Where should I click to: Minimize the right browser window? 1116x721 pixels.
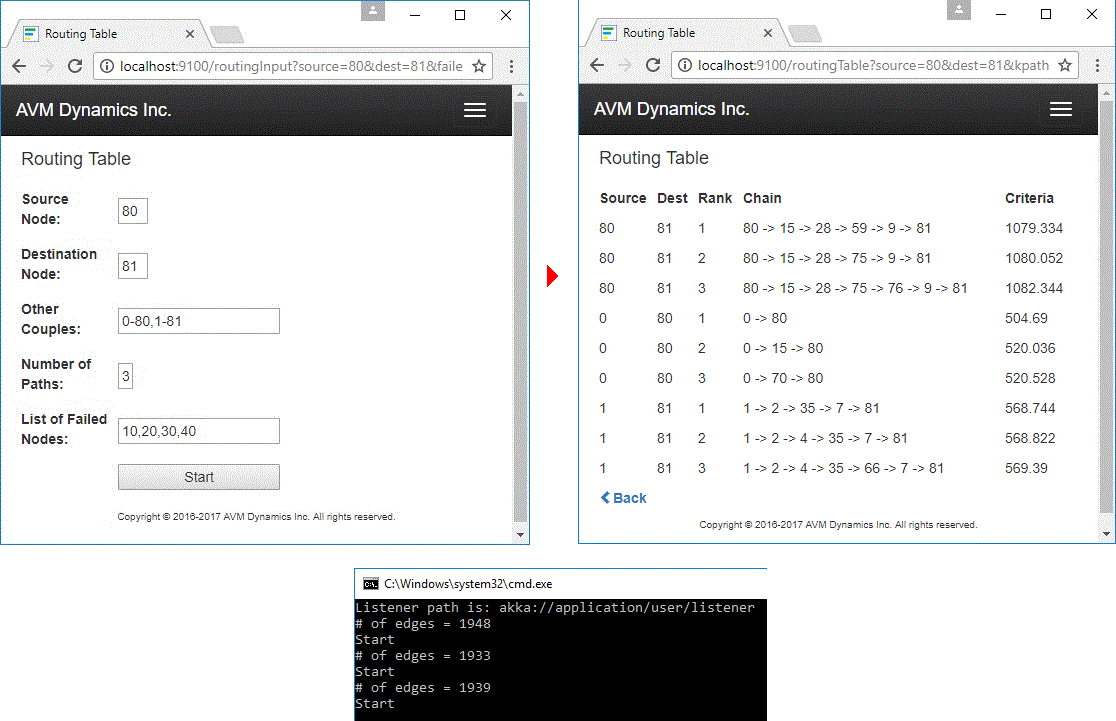[x=1001, y=14]
